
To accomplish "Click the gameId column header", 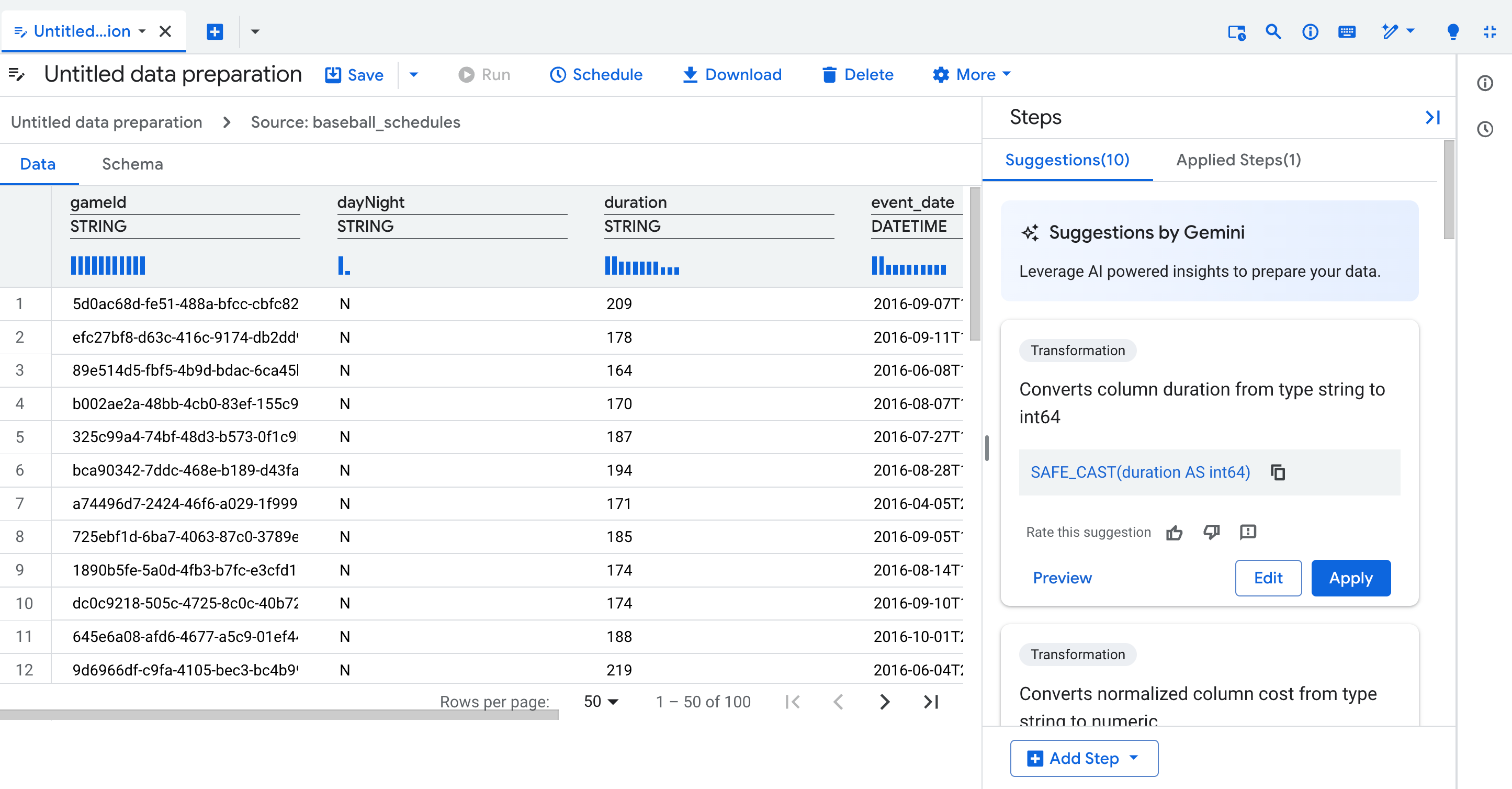I will (98, 202).
